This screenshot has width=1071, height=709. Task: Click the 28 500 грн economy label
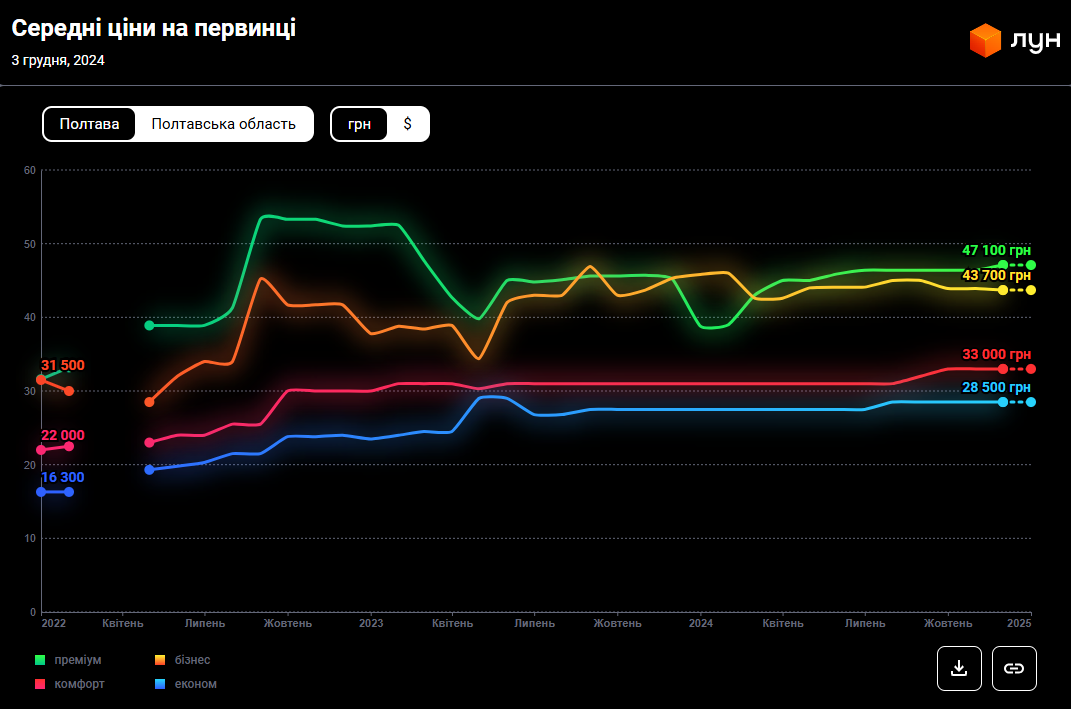tap(995, 387)
